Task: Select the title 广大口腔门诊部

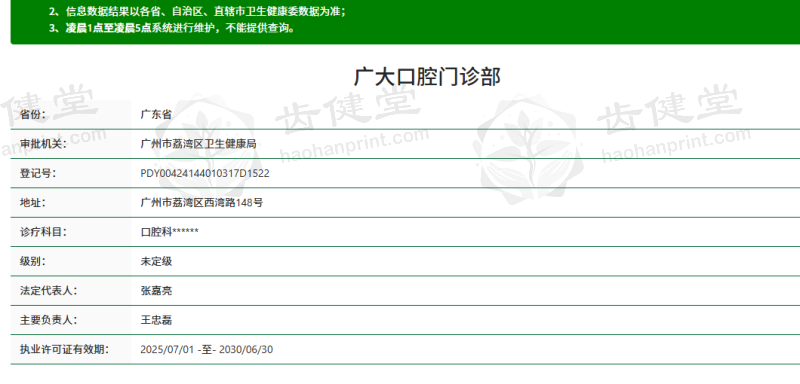Action: (x=427, y=77)
